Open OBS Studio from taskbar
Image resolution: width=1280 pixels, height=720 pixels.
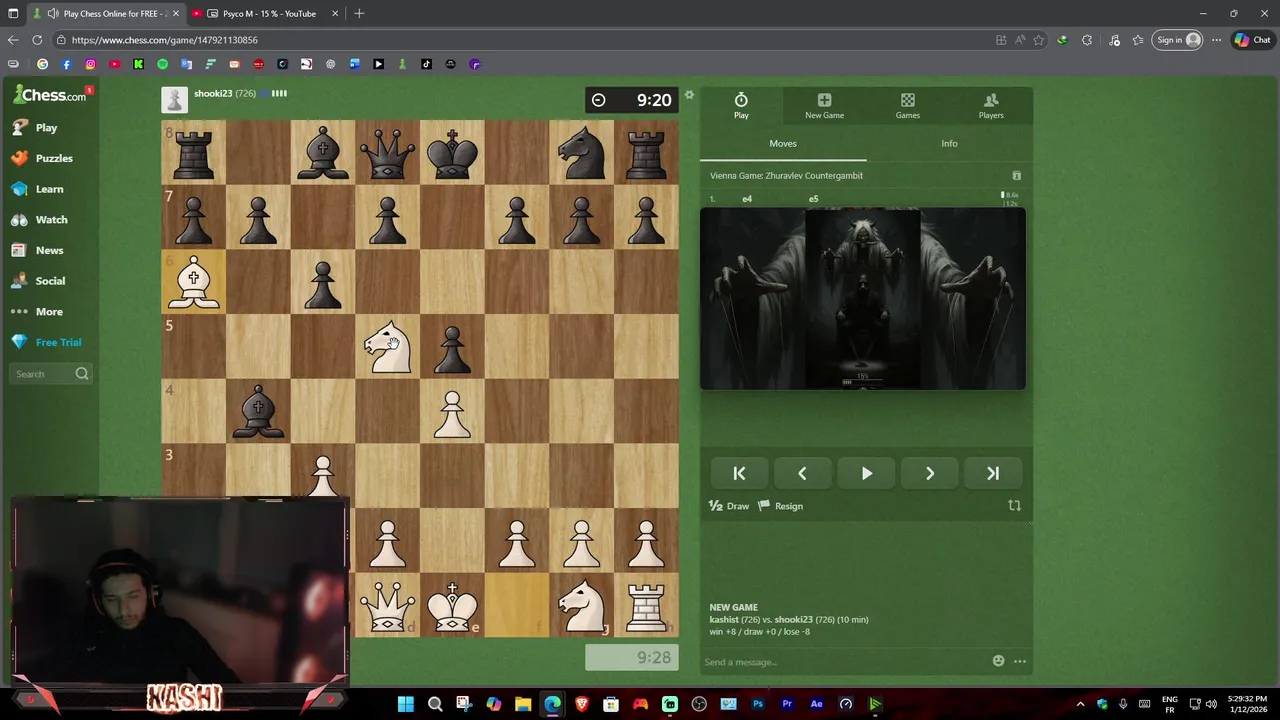tap(699, 704)
